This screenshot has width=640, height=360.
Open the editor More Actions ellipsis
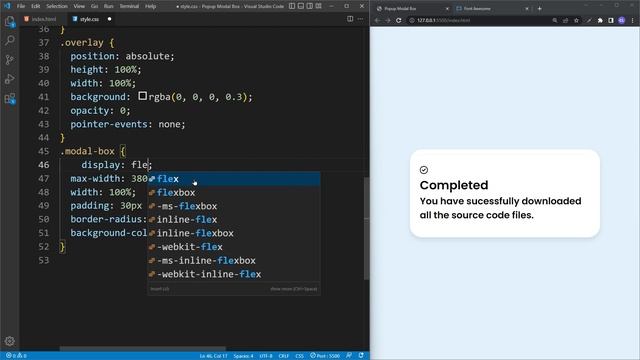pos(360,19)
